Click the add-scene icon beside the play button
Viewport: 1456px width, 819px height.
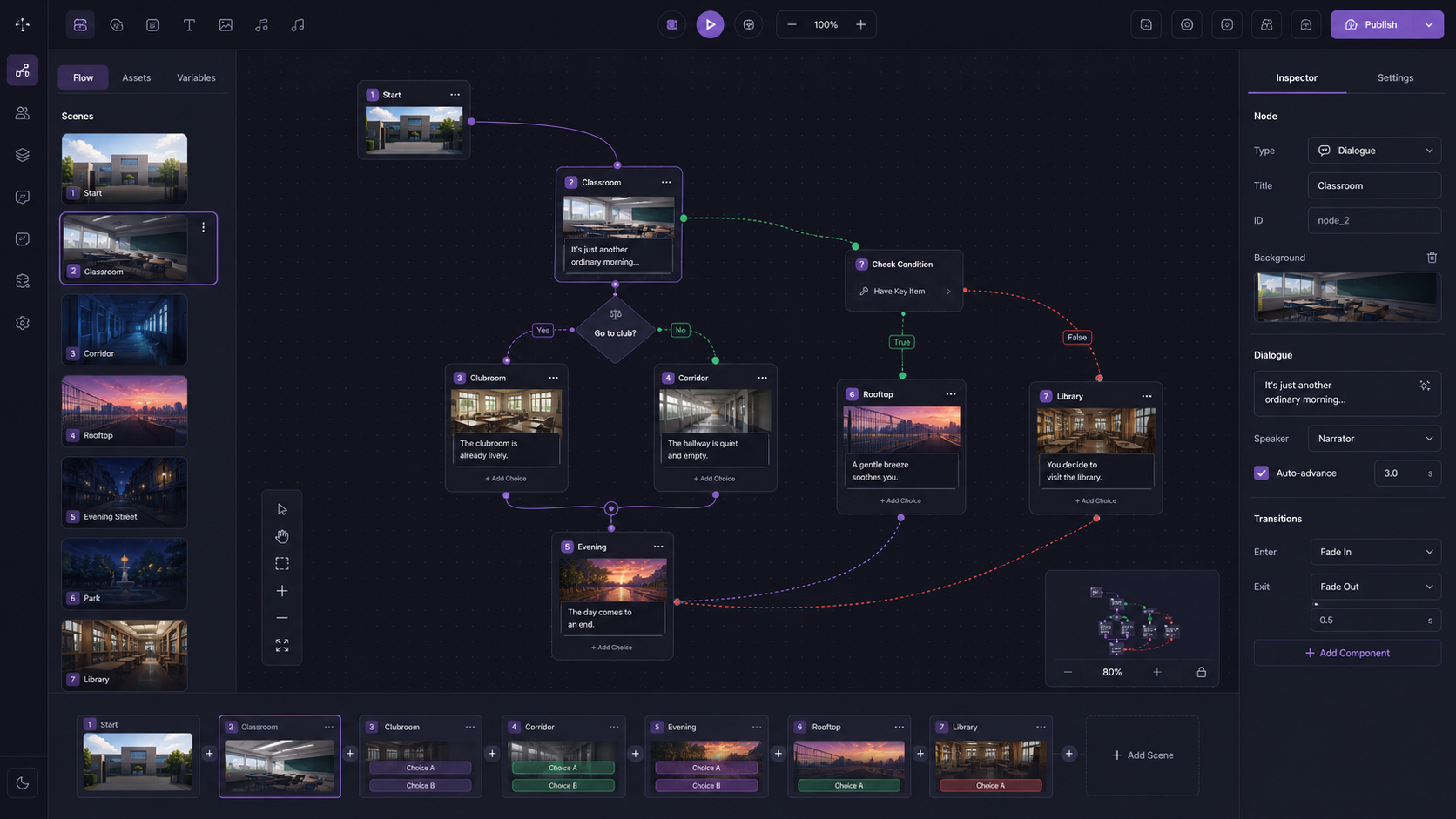749,24
